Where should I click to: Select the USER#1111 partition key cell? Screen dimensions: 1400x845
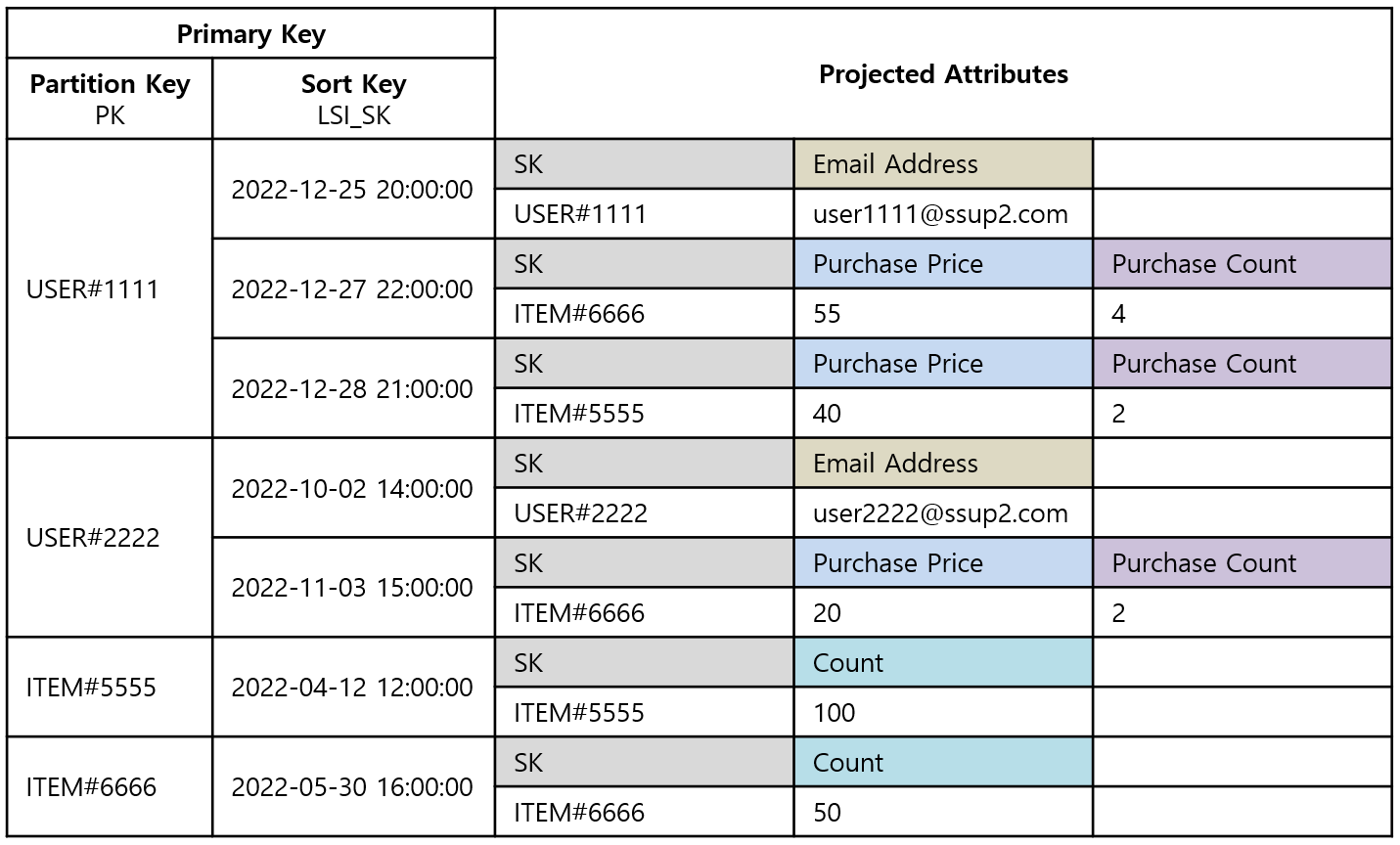pyautogui.click(x=110, y=289)
